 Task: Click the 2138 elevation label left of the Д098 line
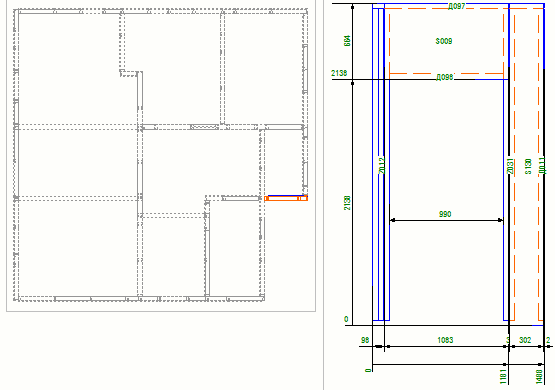[339, 73]
